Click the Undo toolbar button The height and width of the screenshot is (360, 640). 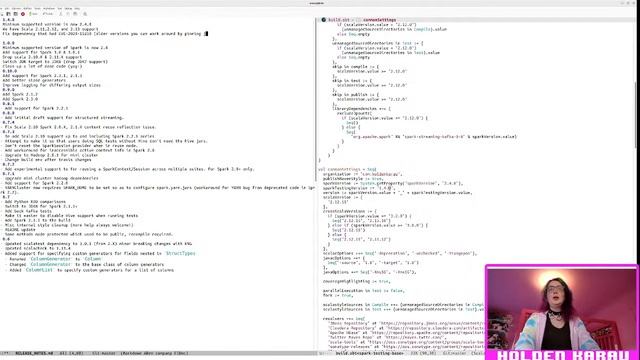[48, 14]
